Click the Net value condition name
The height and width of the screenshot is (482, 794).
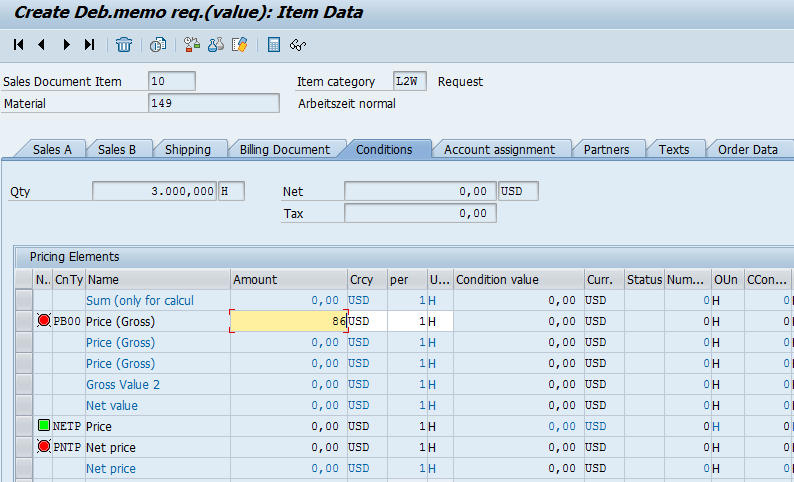point(112,405)
